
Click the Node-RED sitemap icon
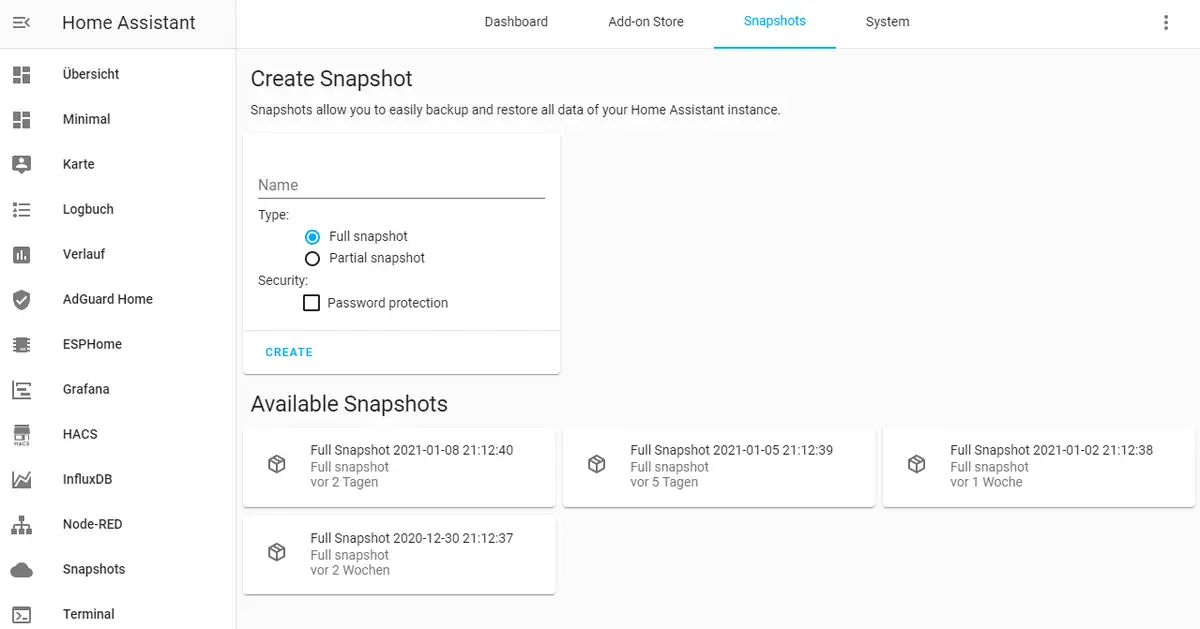(21, 524)
